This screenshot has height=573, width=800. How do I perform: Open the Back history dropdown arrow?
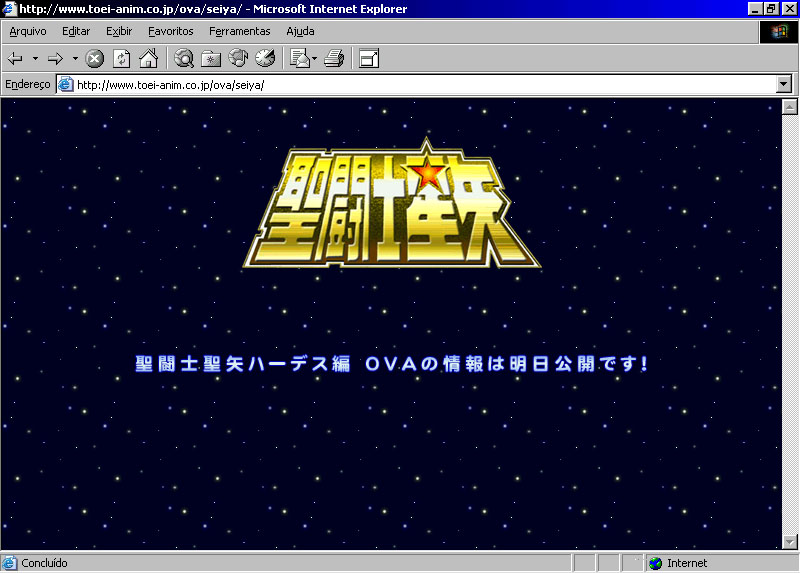[x=35, y=59]
